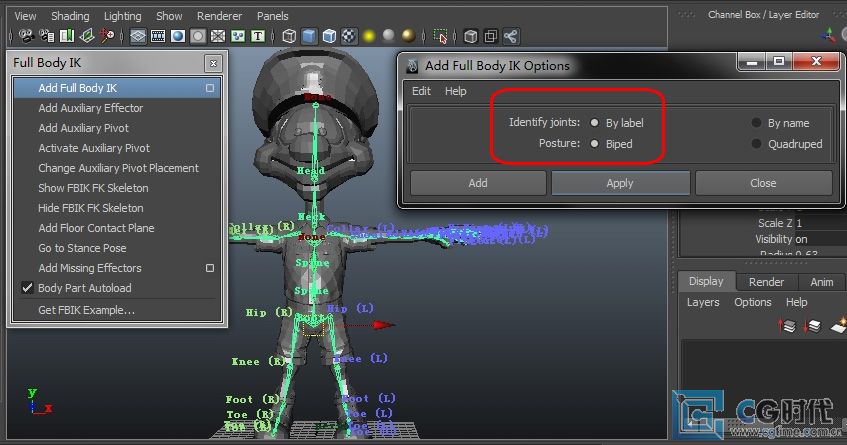Toggle the X-ray cube icon
The height and width of the screenshot is (445, 847).
pos(470,36)
